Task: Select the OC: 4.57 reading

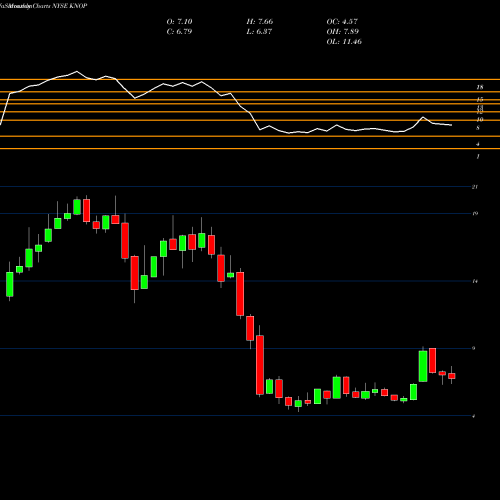Action: (342, 22)
